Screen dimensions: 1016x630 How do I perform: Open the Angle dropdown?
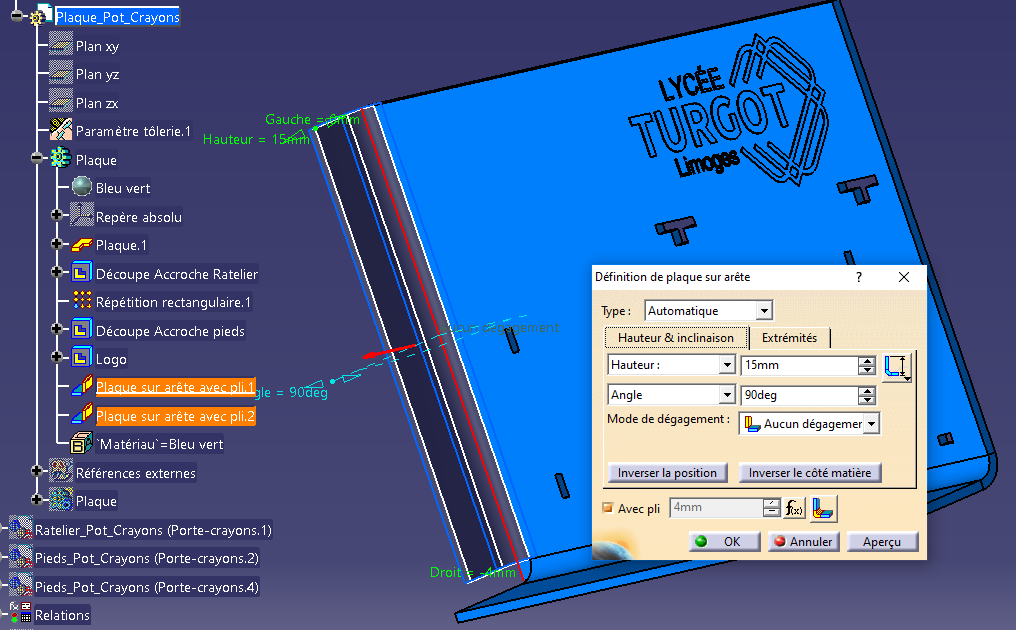pos(727,395)
